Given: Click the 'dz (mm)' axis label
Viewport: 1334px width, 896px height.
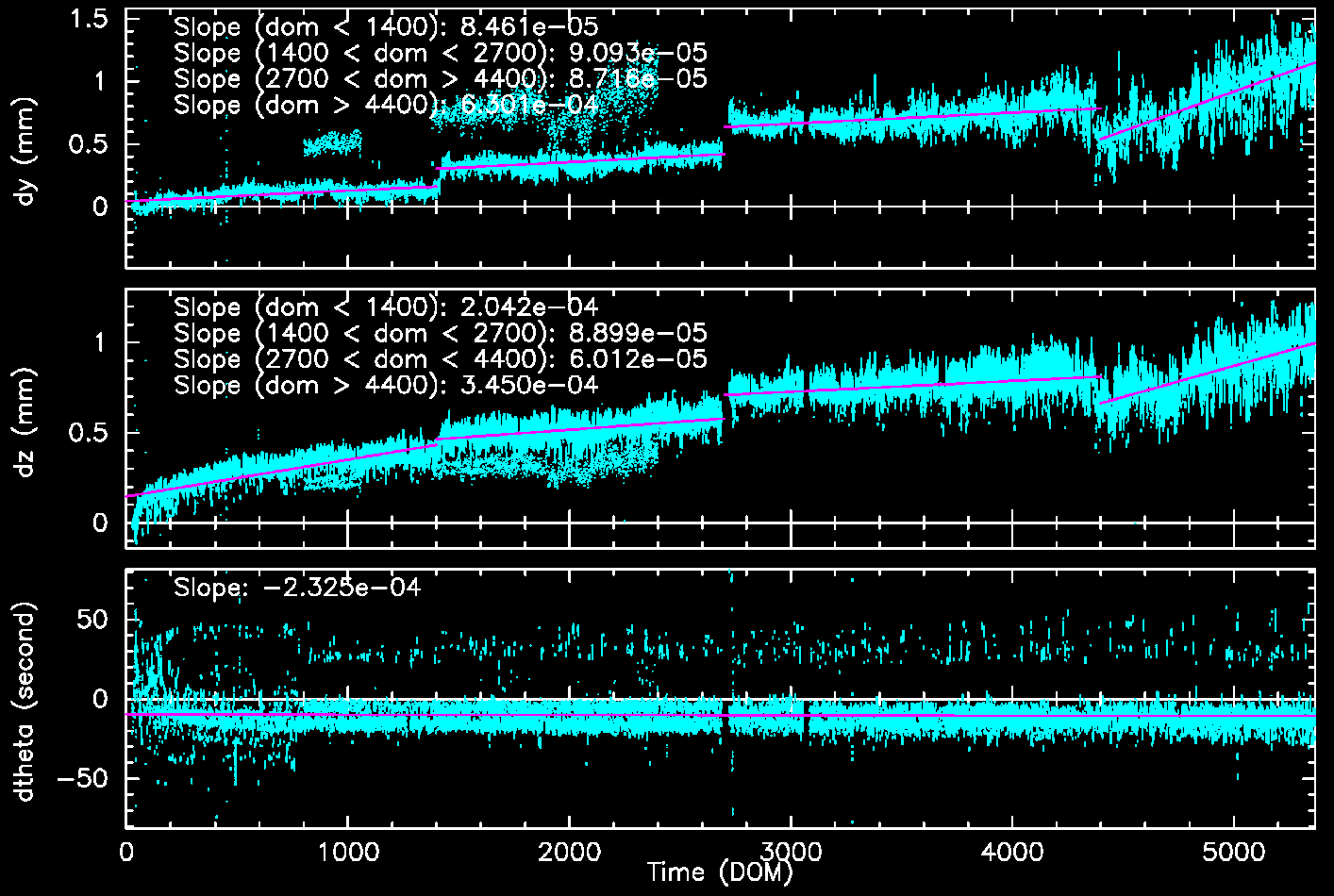Looking at the screenshot, I should pos(25,423).
